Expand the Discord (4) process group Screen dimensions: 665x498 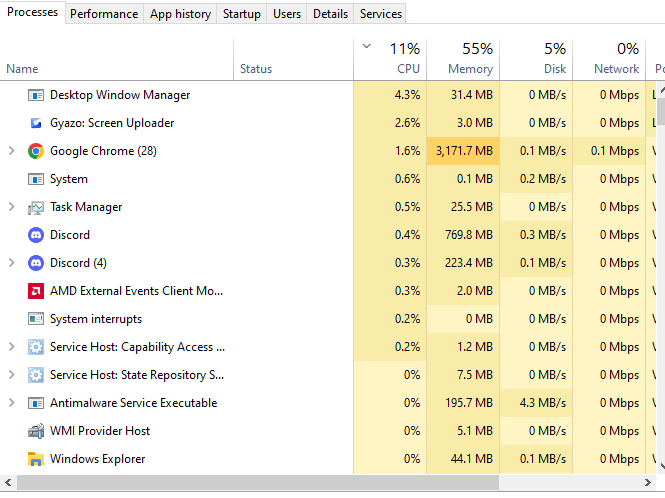coord(11,263)
